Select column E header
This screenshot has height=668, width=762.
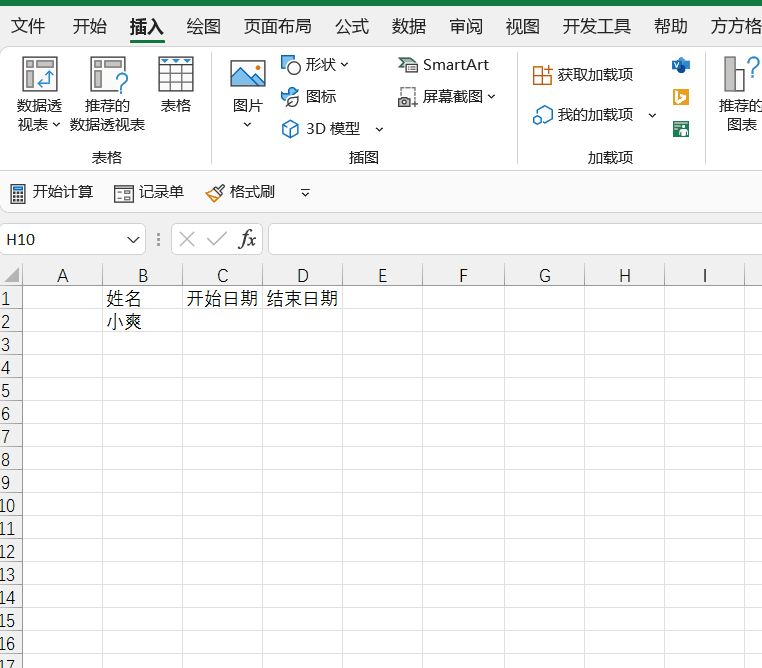tap(382, 275)
